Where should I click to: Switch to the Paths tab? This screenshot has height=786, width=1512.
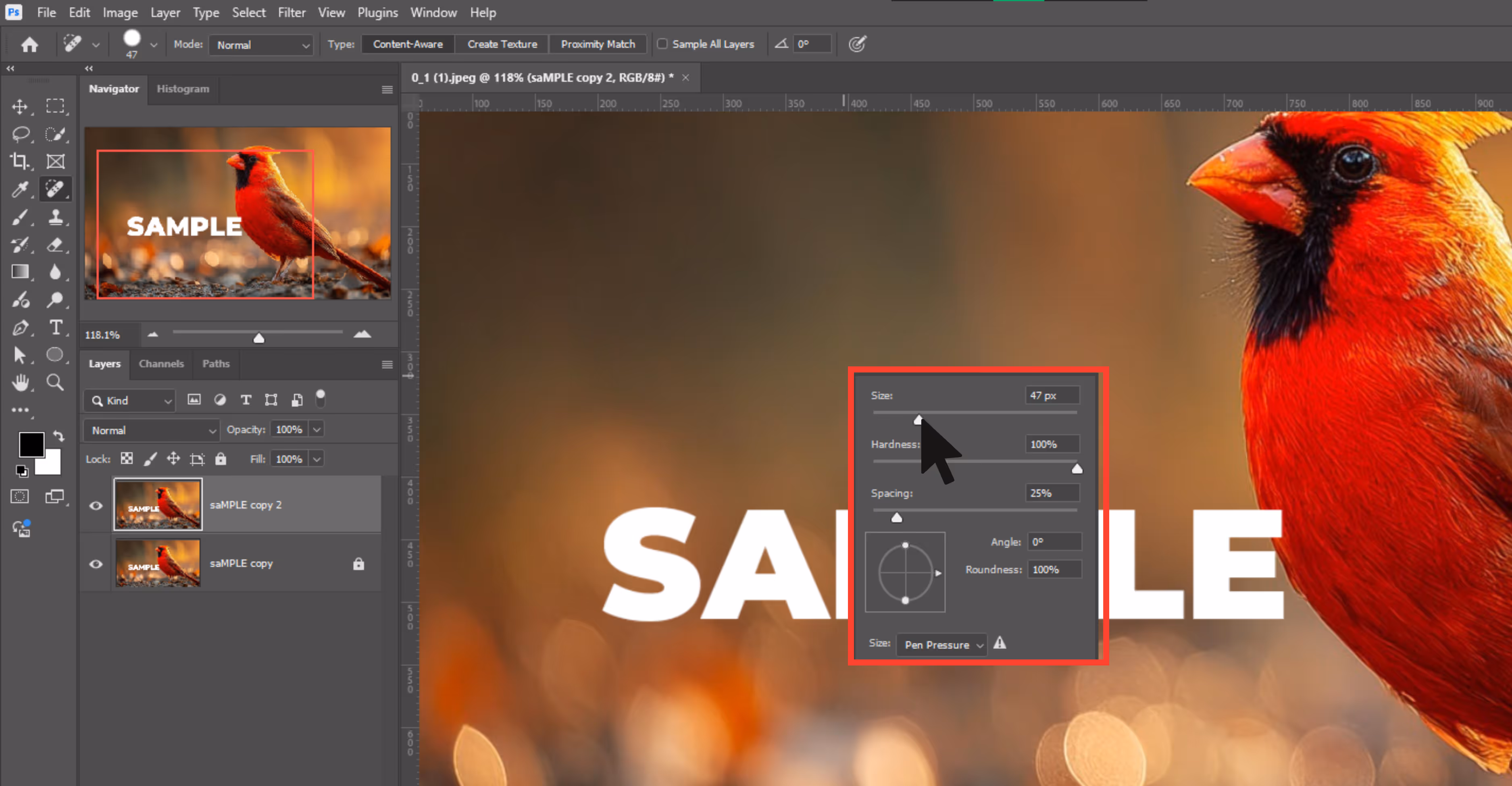[x=216, y=364]
